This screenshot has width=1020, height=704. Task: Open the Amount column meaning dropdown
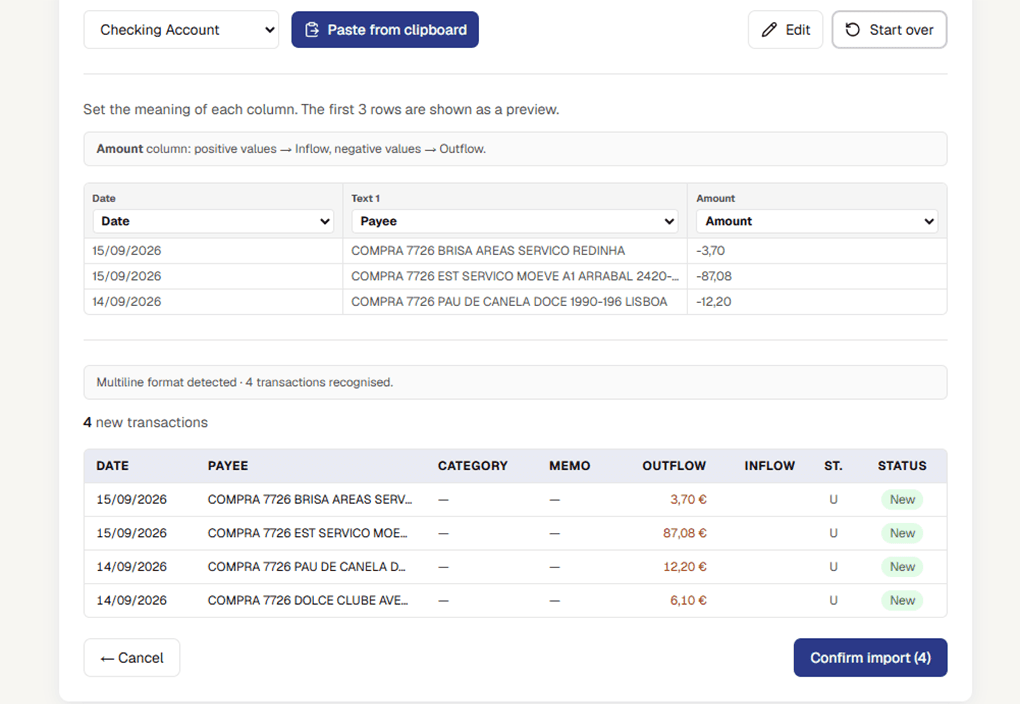point(816,221)
